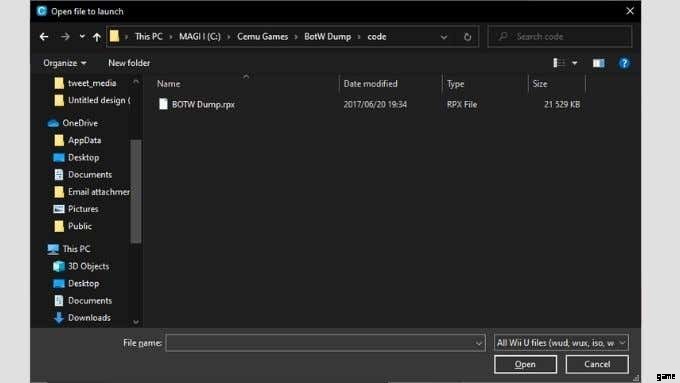Expand the File name dropdown arrow
Image resolution: width=680 pixels, height=383 pixels.
[x=478, y=343]
